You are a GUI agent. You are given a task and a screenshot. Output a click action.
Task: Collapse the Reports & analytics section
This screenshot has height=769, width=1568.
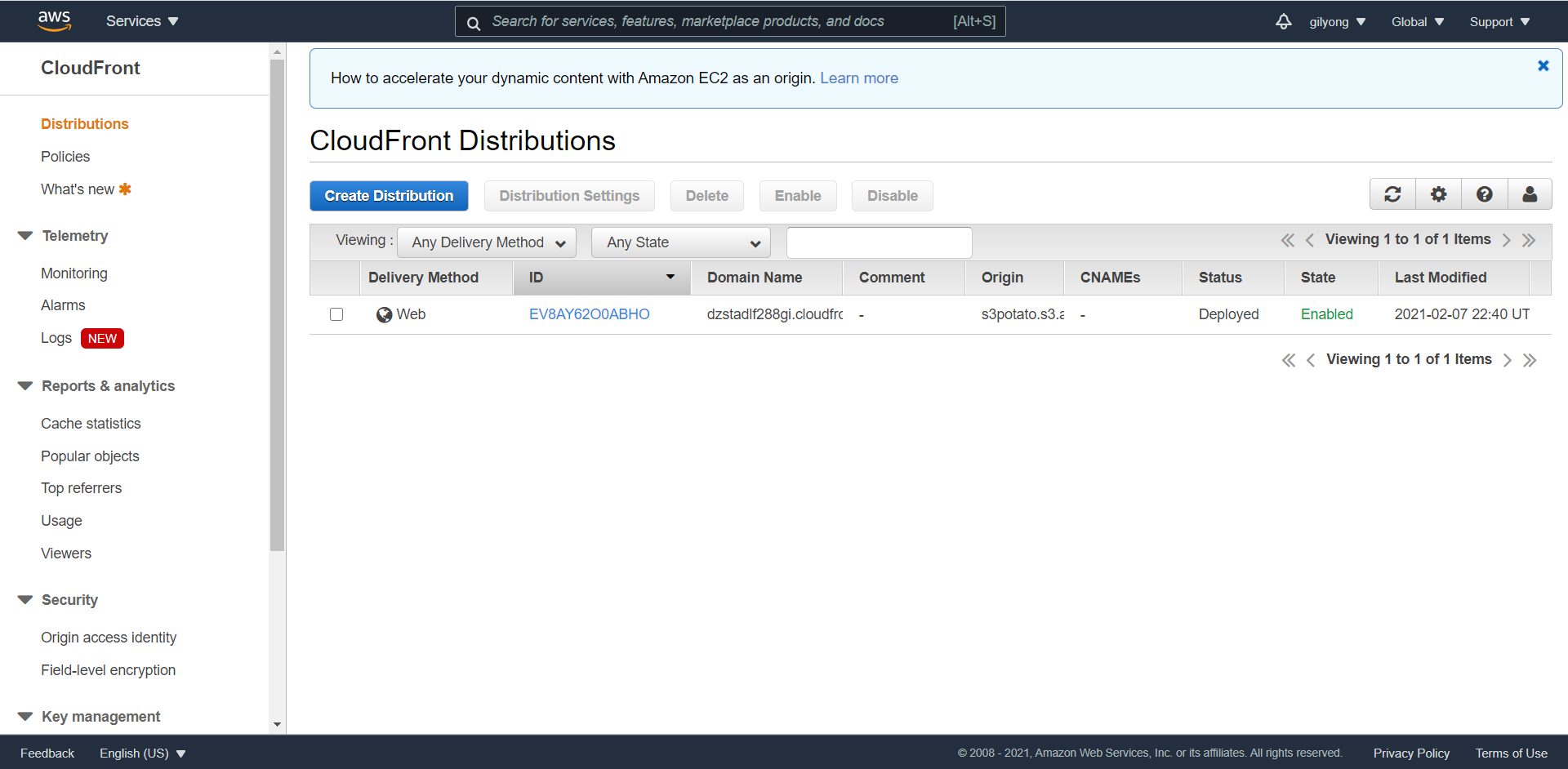(25, 386)
